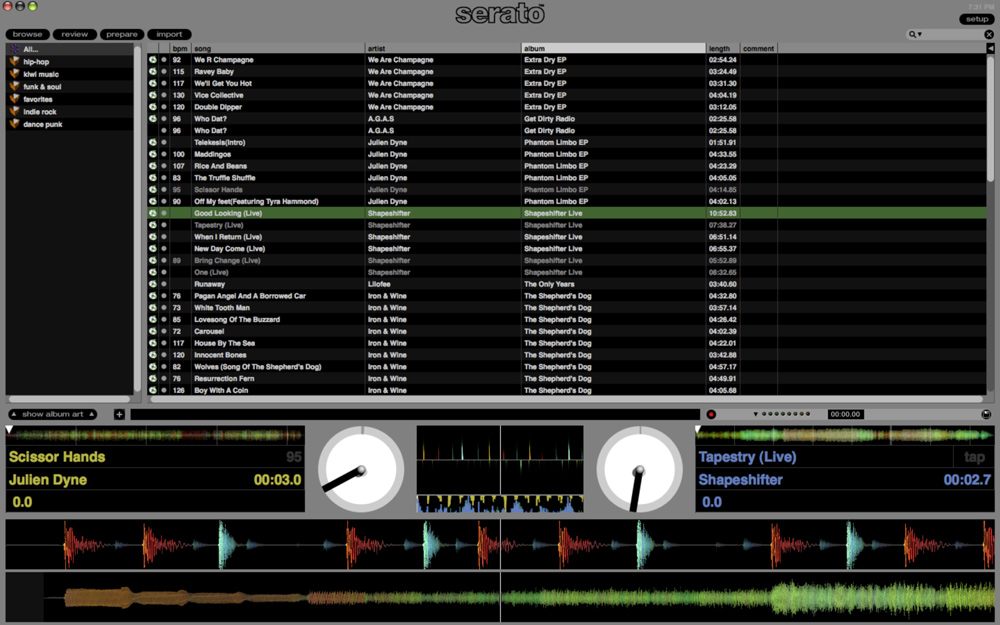This screenshot has width=1000, height=625.
Task: Open the favorites crate via its icon
Action: (15, 99)
